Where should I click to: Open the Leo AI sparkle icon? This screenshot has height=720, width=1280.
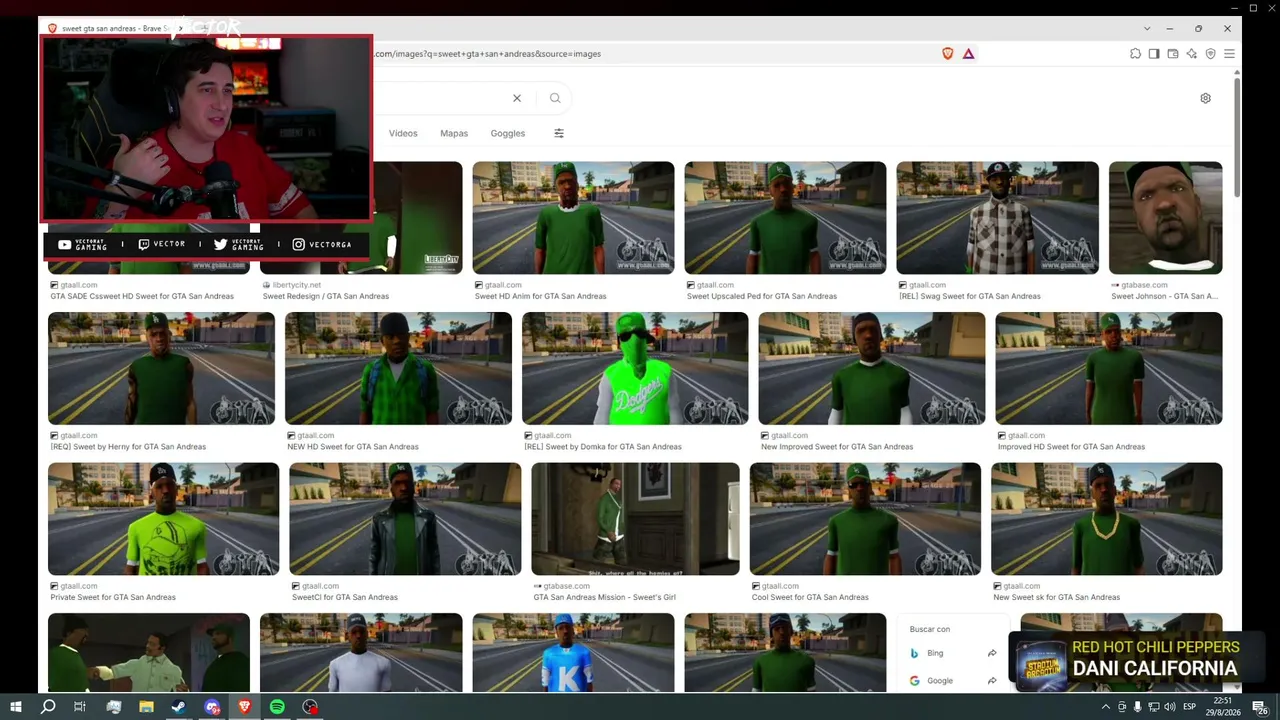click(1191, 54)
